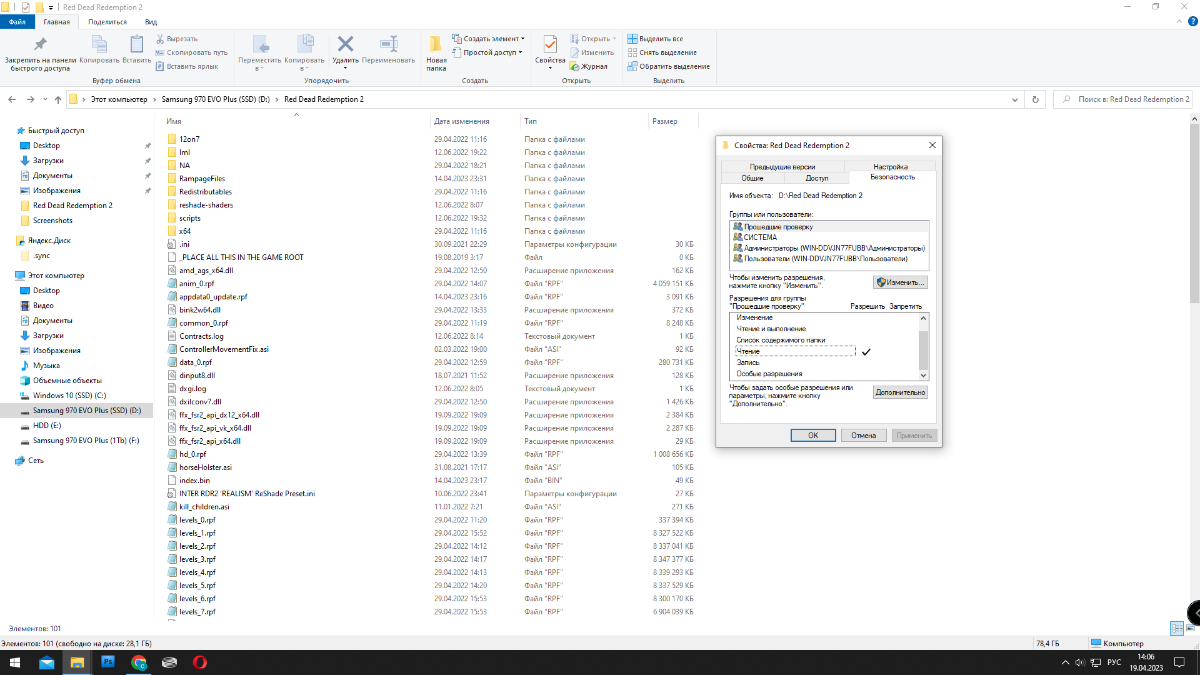Viewport: 1200px width, 675px height.
Task: Open the Вид ribbon tab
Action: pyautogui.click(x=150, y=21)
